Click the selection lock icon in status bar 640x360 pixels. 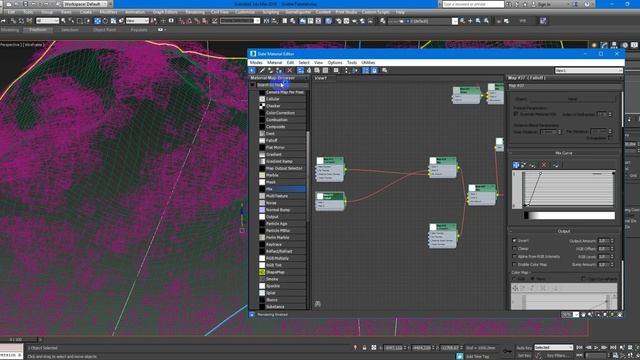364,348
